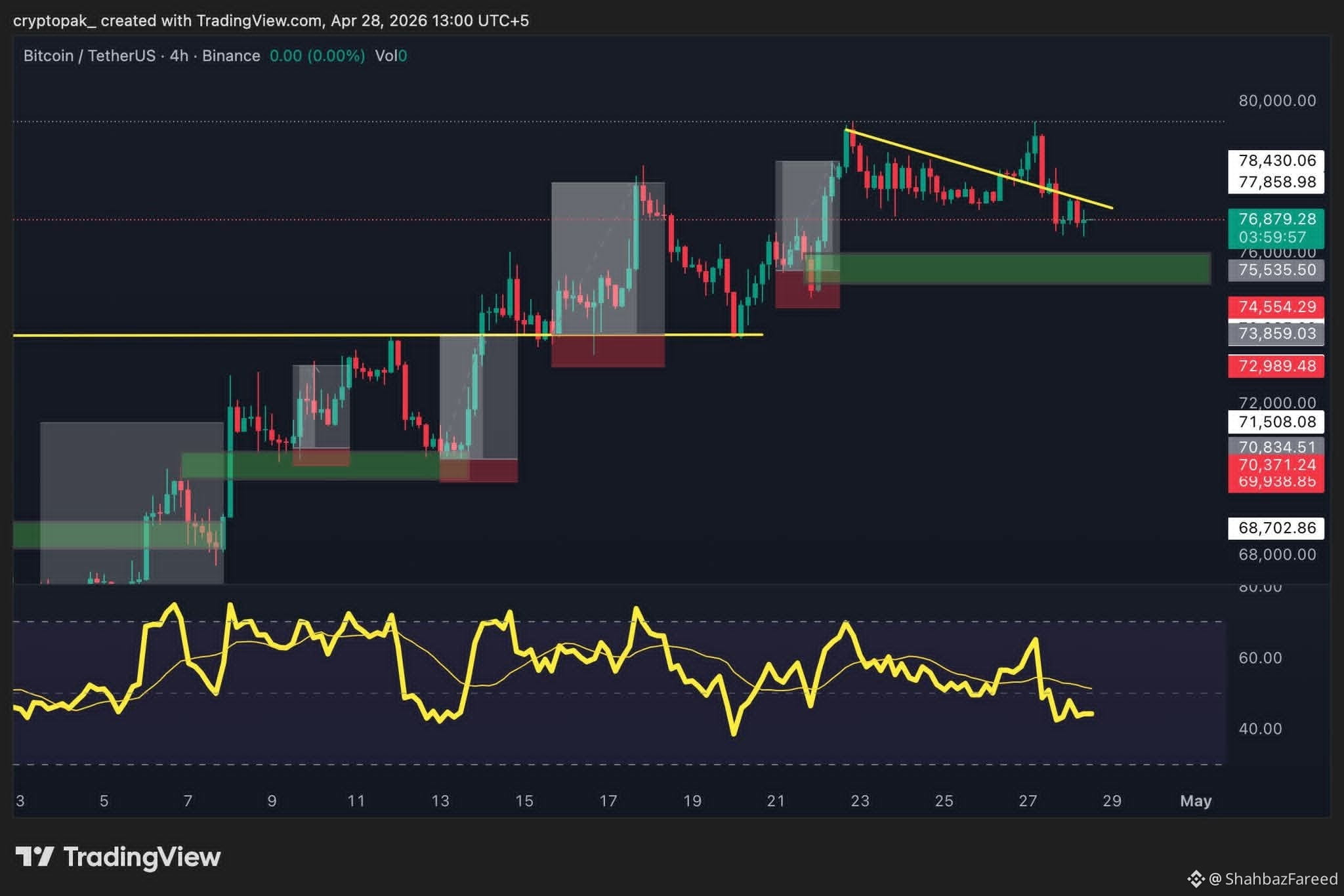Click the 4h interval label
Viewport: 1344px width, 896px height.
click(x=179, y=56)
